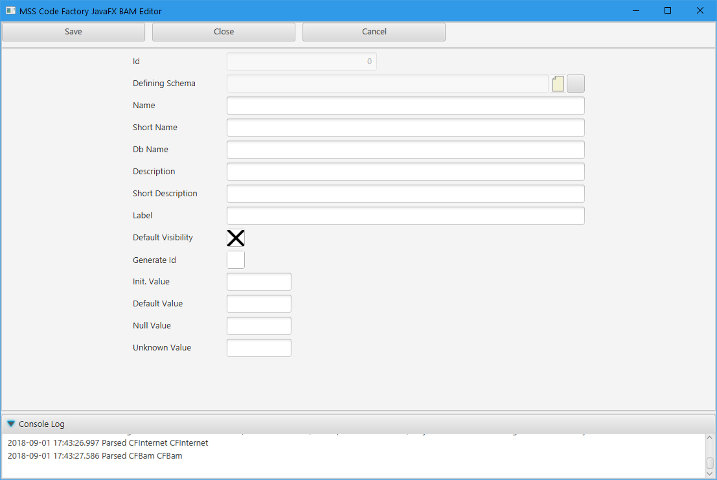
Task: Focus the Label input field
Action: tap(405, 216)
